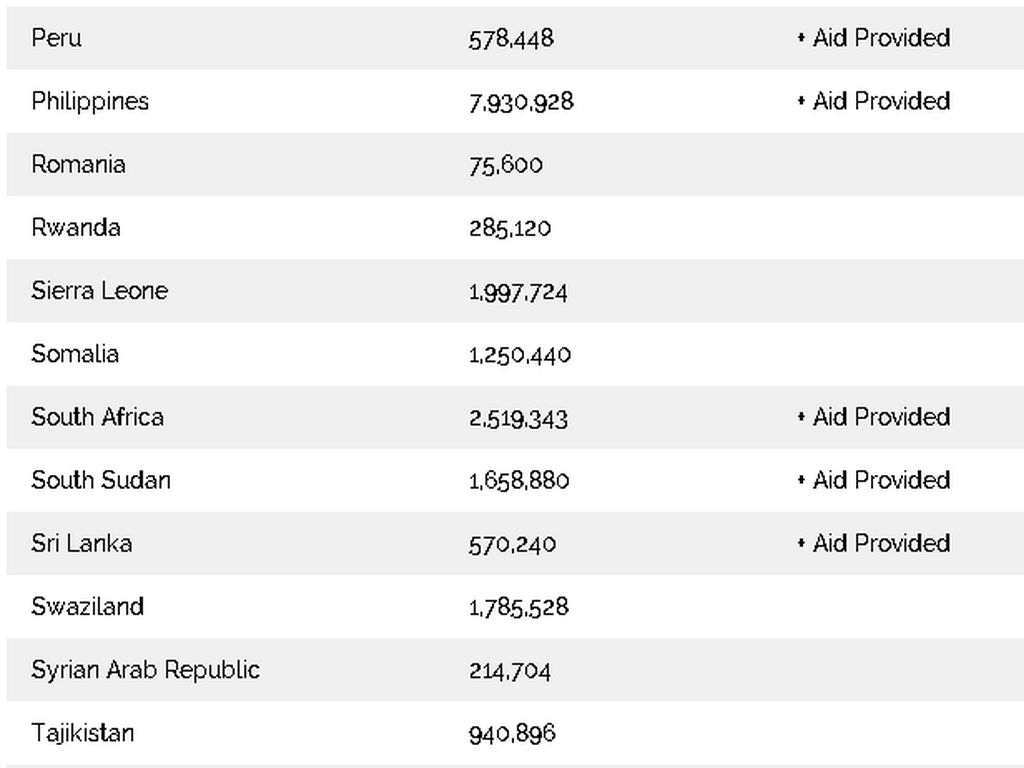Click the Syrian Arab Republic name

(145, 670)
